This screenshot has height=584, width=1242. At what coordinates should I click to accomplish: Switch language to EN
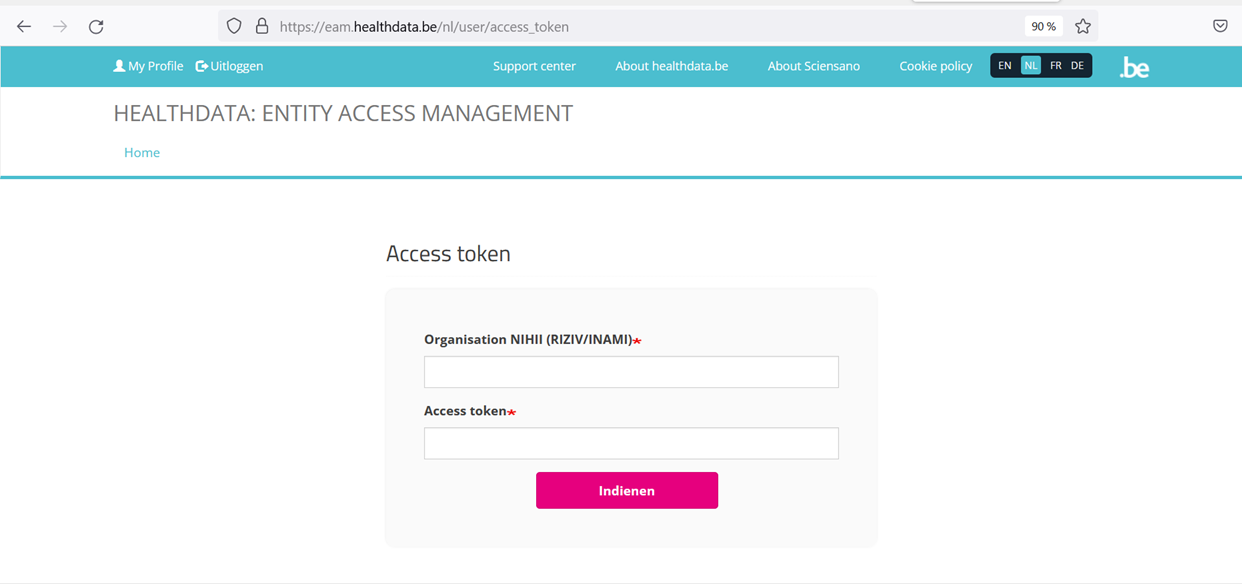pyautogui.click(x=1005, y=66)
